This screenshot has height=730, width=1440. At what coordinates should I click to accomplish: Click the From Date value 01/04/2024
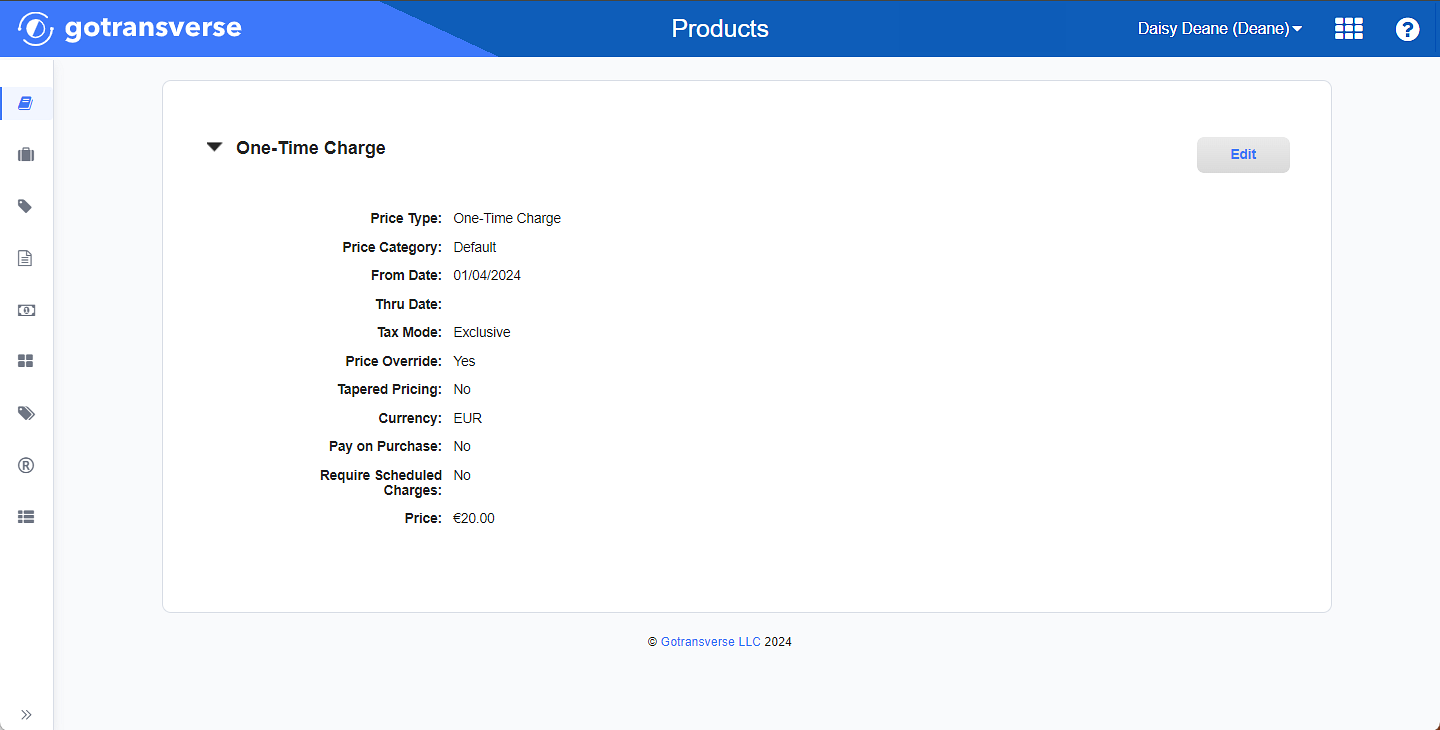(487, 275)
